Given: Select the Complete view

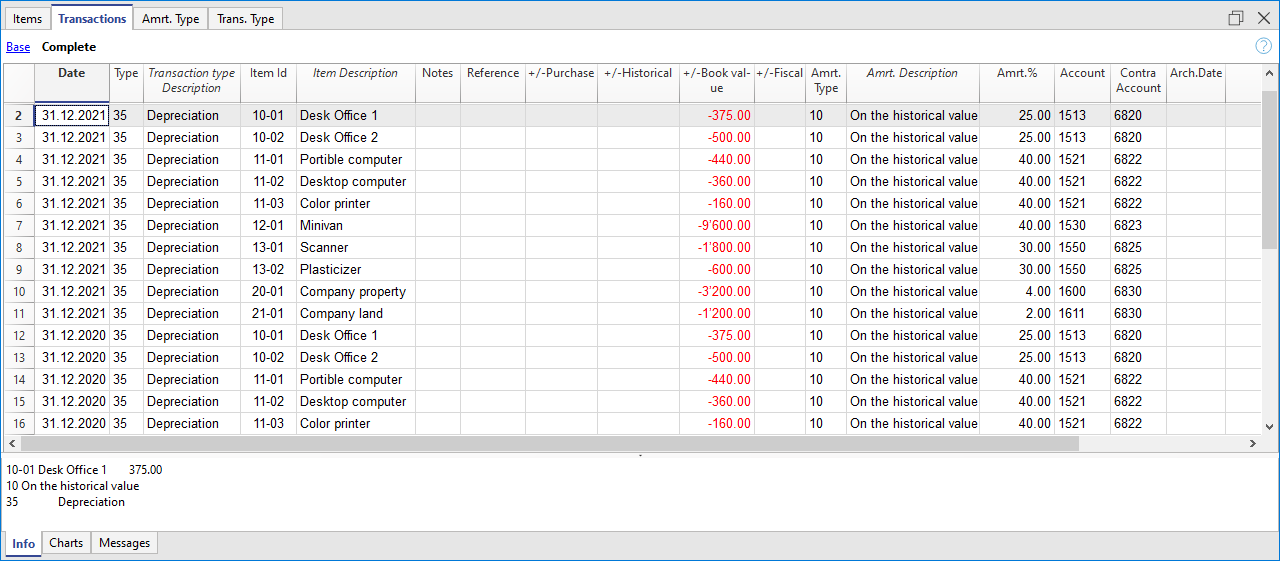Looking at the screenshot, I should (69, 47).
